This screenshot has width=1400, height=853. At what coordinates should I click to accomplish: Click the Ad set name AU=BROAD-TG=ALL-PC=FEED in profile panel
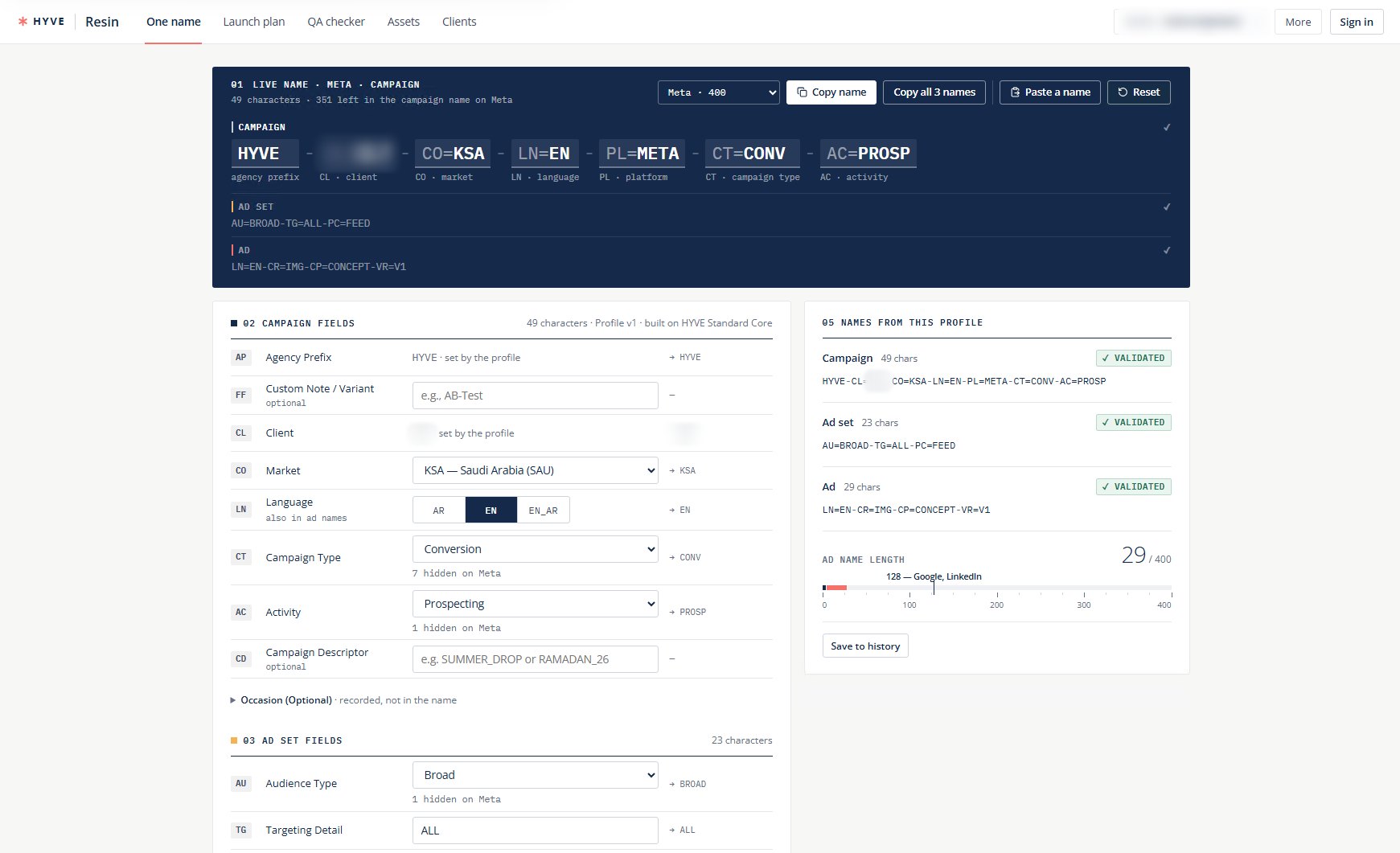point(889,445)
